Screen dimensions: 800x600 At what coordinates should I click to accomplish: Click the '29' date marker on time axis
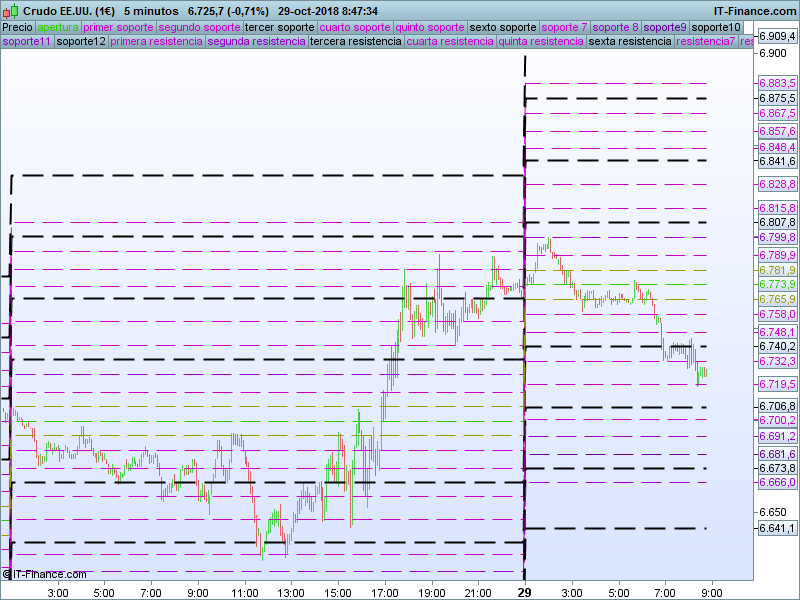(524, 593)
